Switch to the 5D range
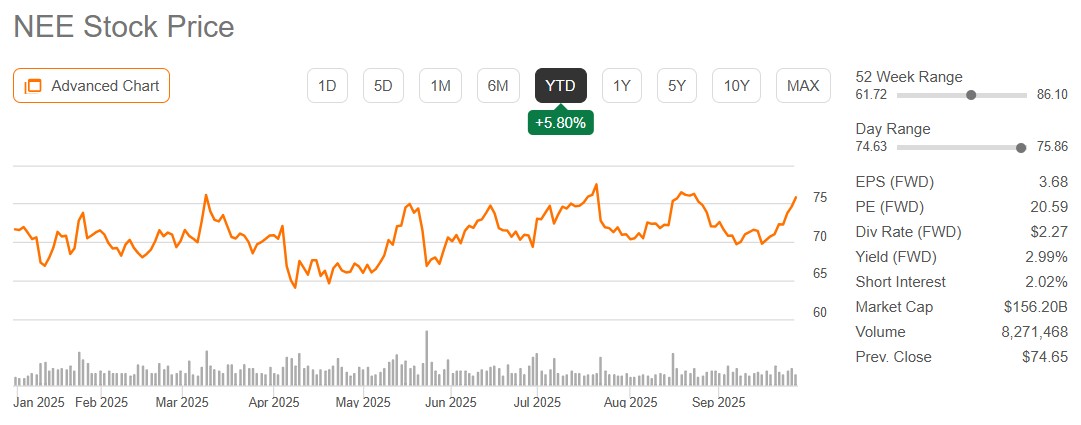The image size is (1081, 425). [x=383, y=86]
